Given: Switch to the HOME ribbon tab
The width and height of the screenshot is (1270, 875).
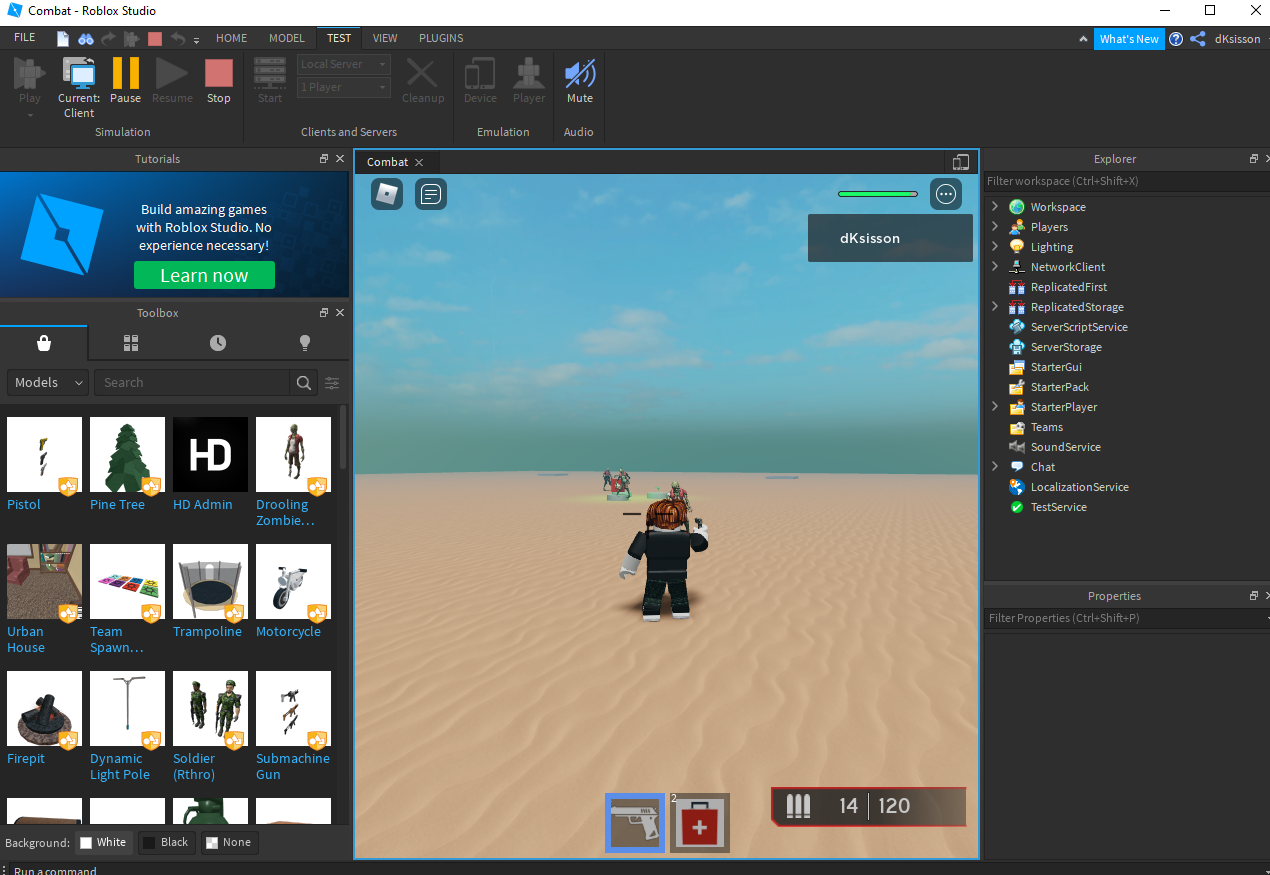Looking at the screenshot, I should click(231, 38).
